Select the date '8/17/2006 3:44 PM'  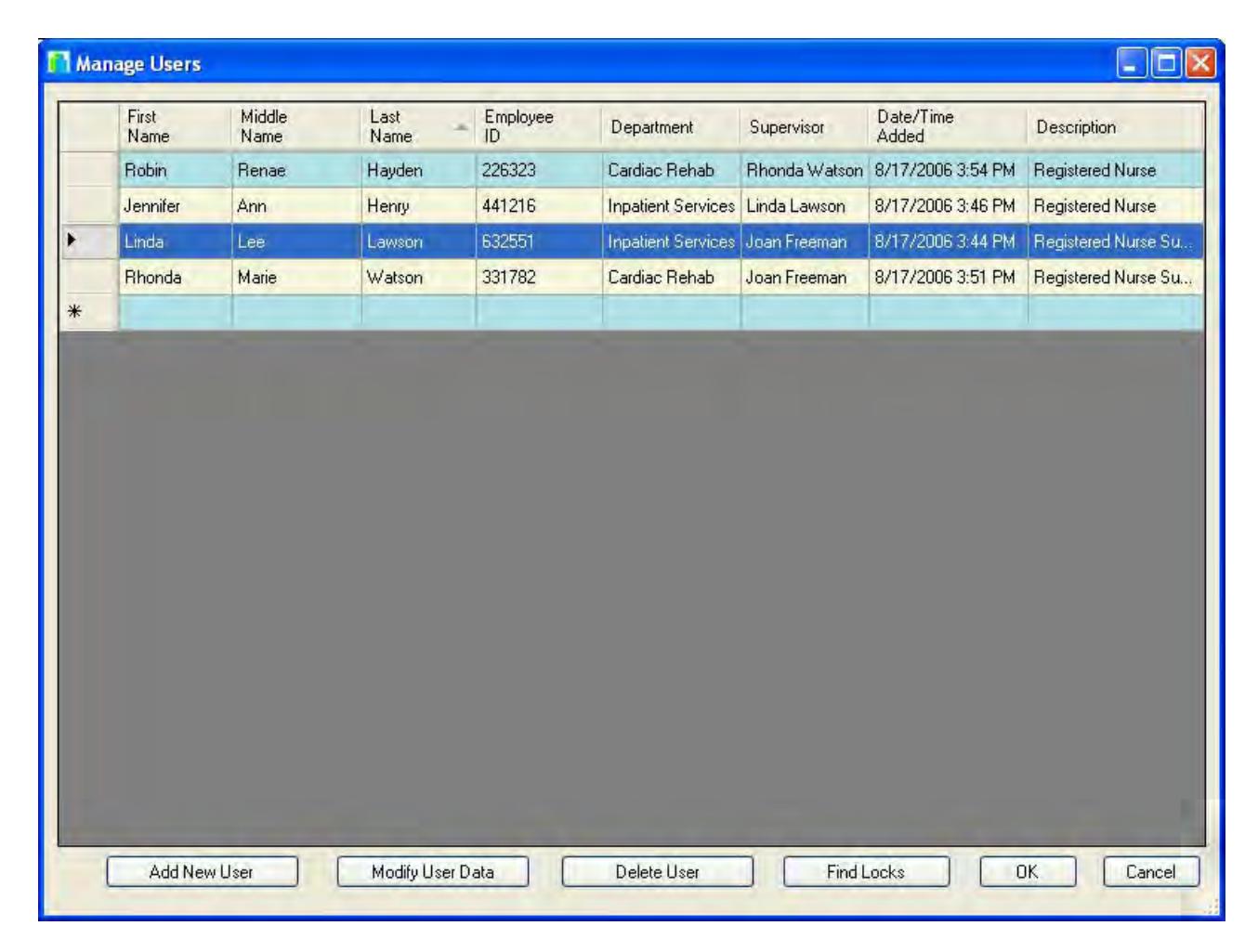pos(949,241)
